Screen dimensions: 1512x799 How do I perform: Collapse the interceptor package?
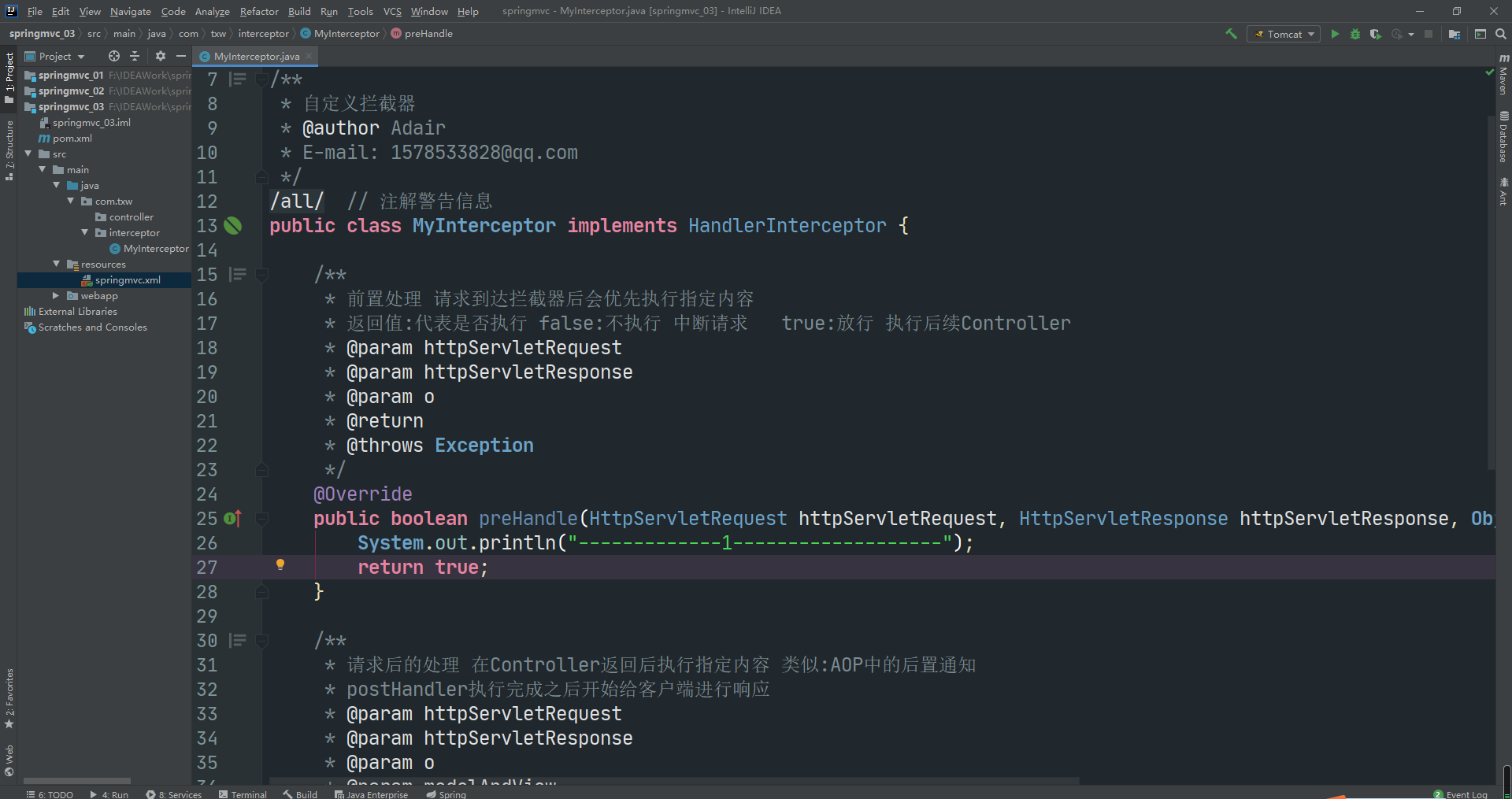85,232
